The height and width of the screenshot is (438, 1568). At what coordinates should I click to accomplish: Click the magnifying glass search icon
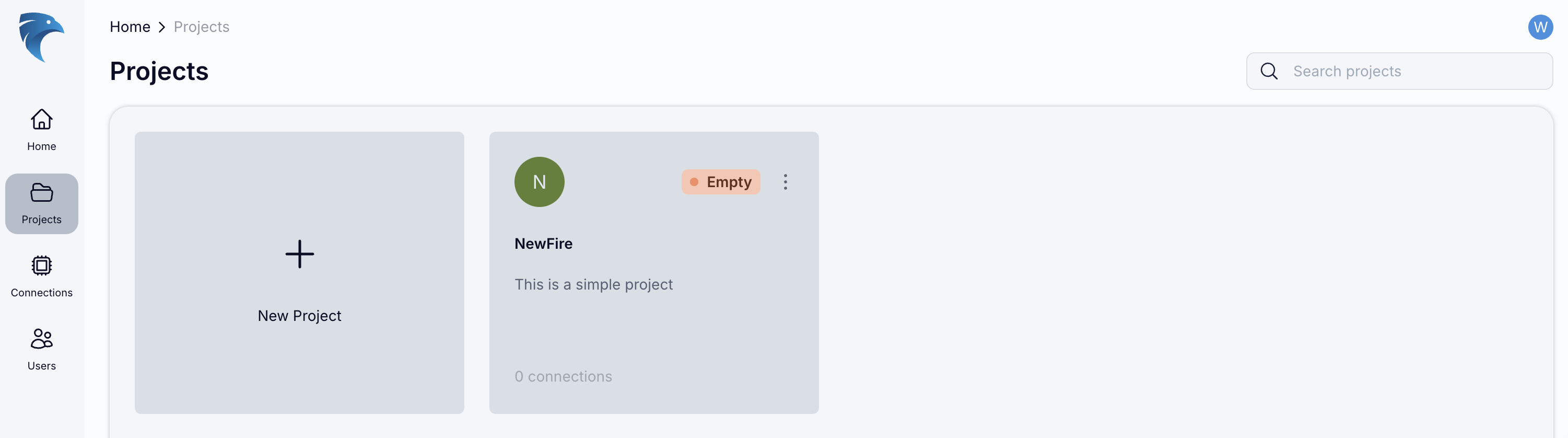1269,71
